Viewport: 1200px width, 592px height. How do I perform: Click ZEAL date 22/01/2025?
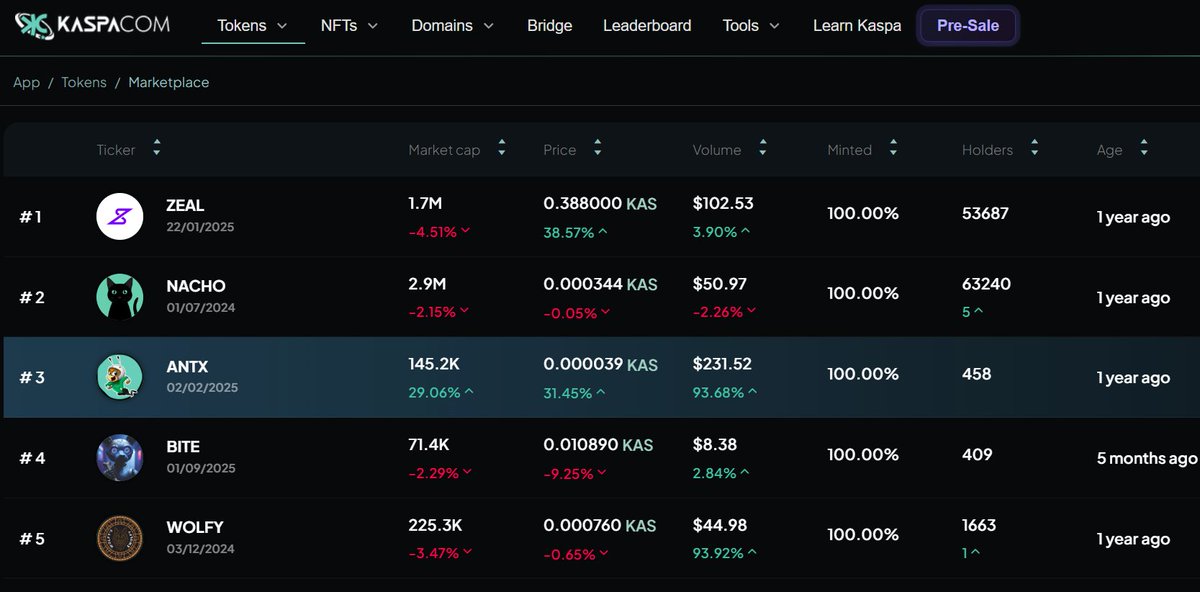pyautogui.click(x=200, y=227)
